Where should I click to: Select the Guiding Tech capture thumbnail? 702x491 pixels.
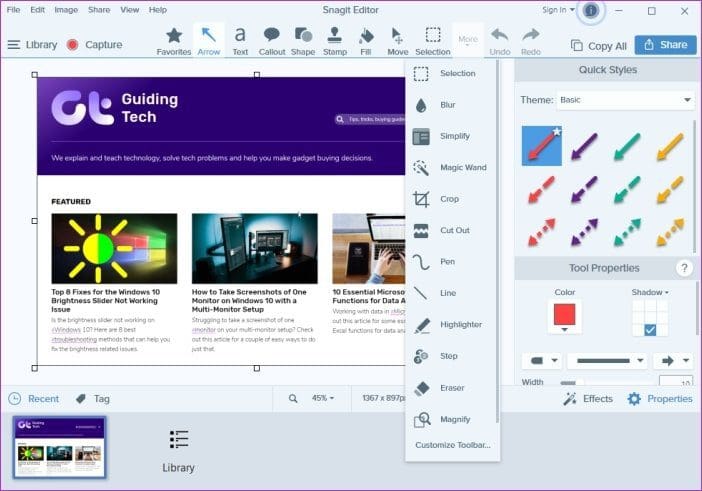(60, 447)
